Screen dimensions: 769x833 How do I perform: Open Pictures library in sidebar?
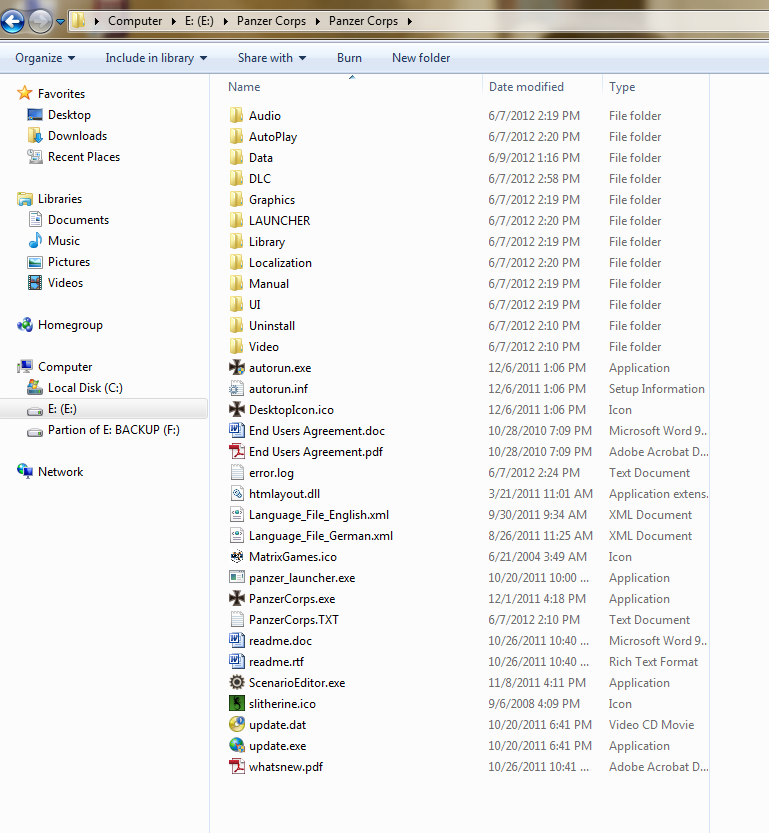point(69,262)
